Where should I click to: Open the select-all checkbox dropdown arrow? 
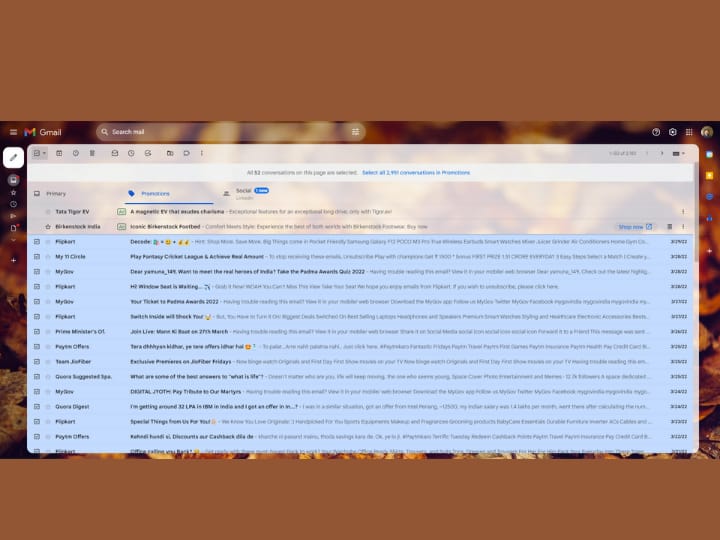(x=44, y=153)
